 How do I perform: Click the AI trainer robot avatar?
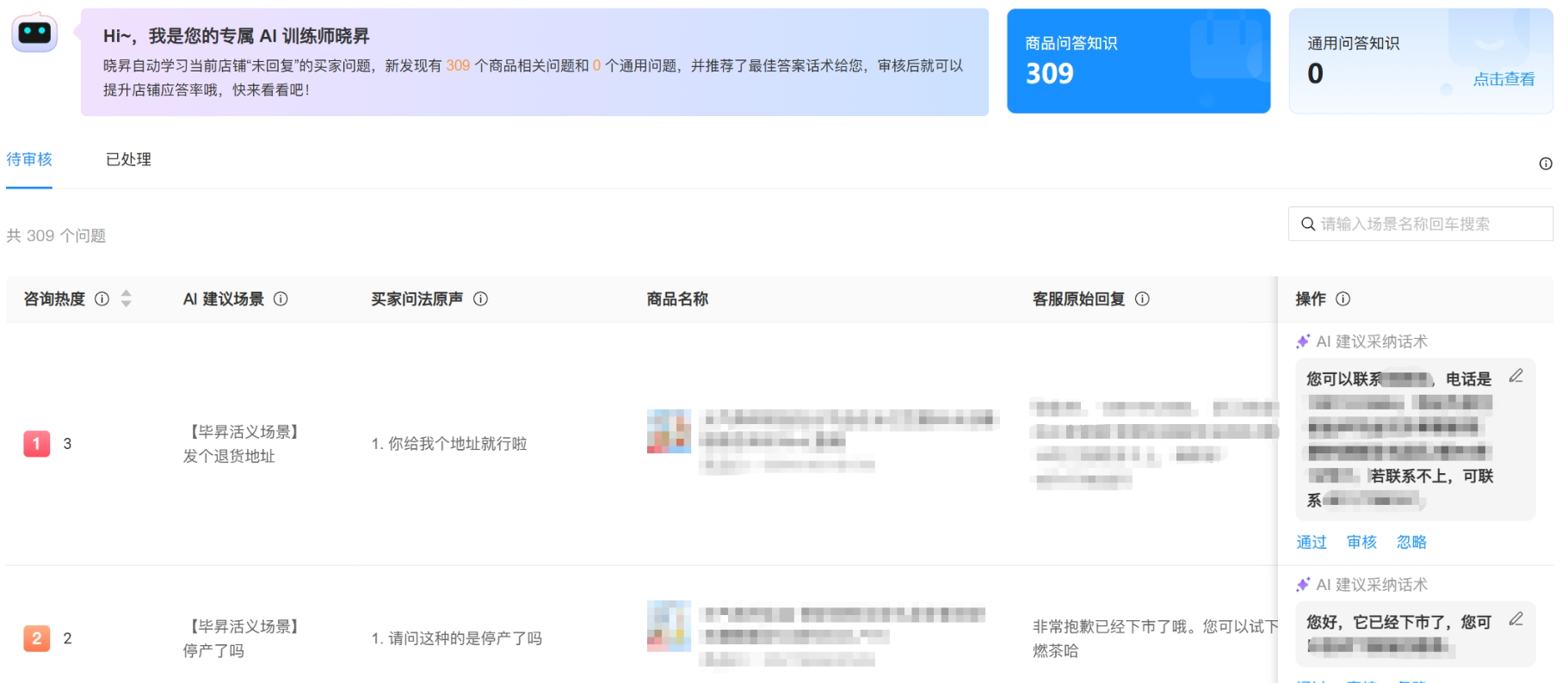[34, 34]
